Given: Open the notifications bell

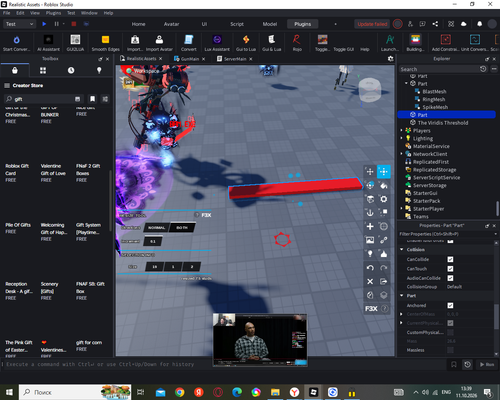Looking at the screenshot, I should tap(479, 24).
